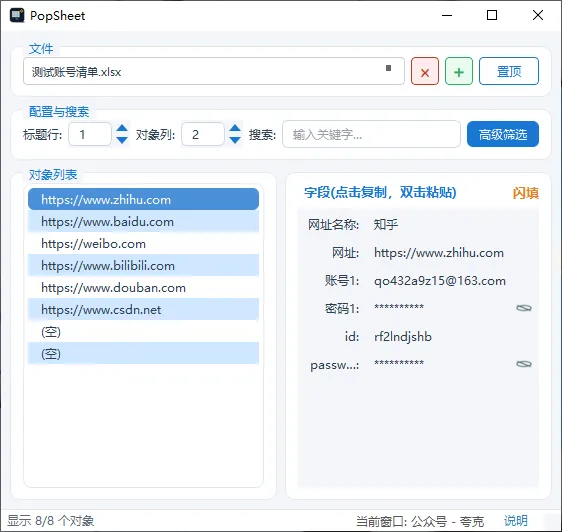Minimize the PopSheet window
The width and height of the screenshot is (562, 532).
tap(447, 15)
